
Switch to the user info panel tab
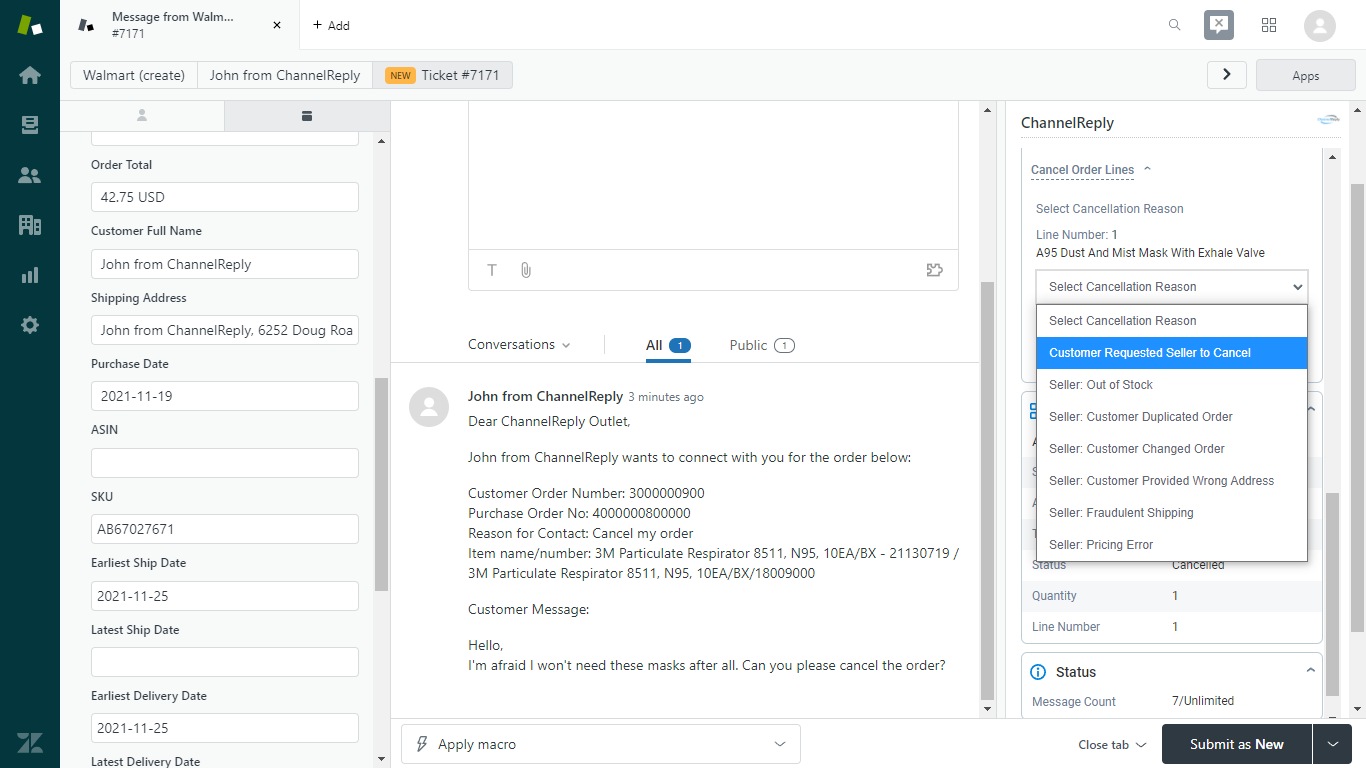(x=142, y=116)
